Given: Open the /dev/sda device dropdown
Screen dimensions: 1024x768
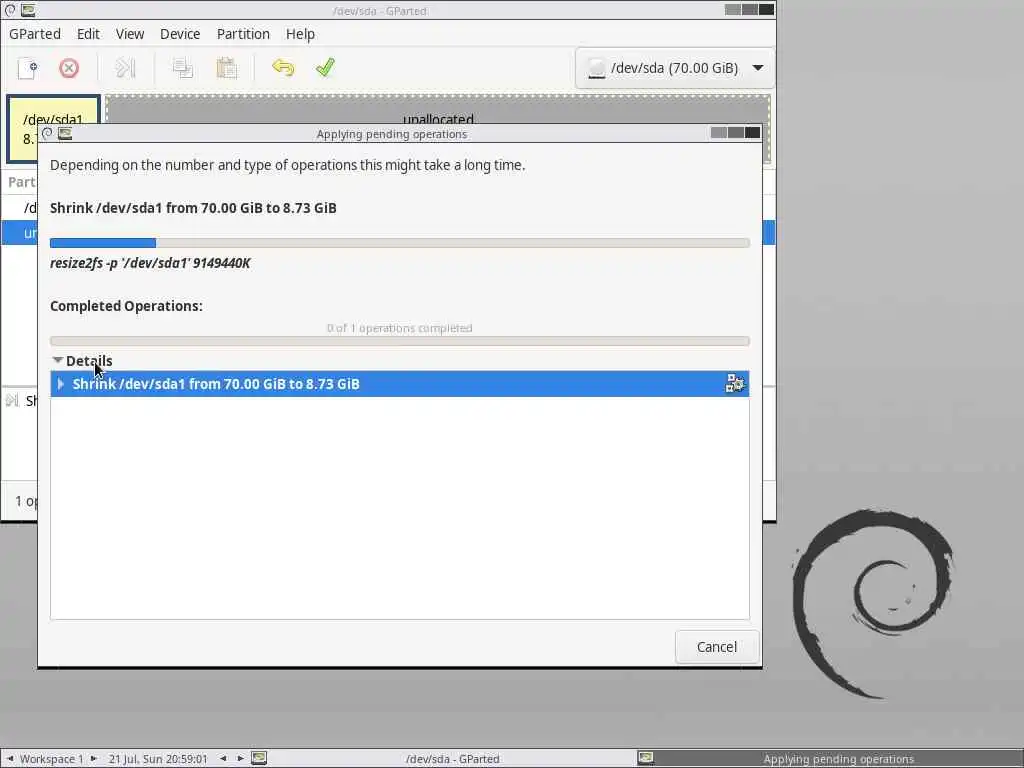Looking at the screenshot, I should pyautogui.click(x=675, y=68).
